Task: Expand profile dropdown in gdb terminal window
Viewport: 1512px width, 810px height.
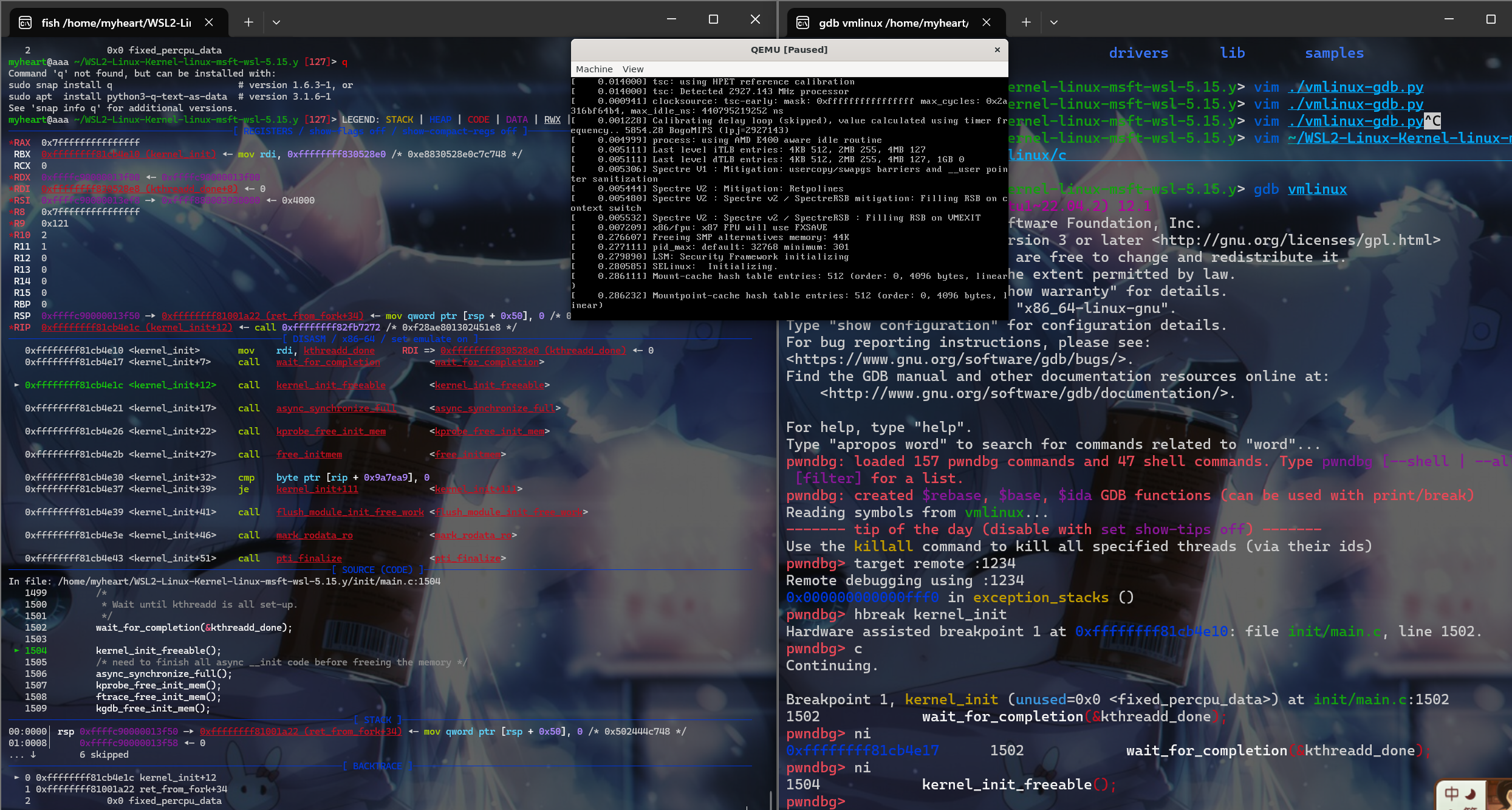Action: pos(1054,22)
